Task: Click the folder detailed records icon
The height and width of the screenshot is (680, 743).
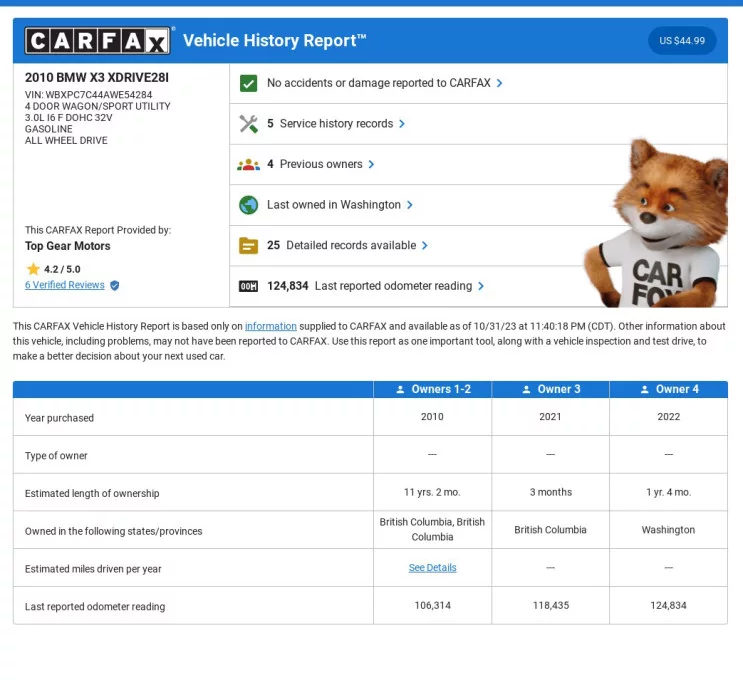Action: pos(249,245)
